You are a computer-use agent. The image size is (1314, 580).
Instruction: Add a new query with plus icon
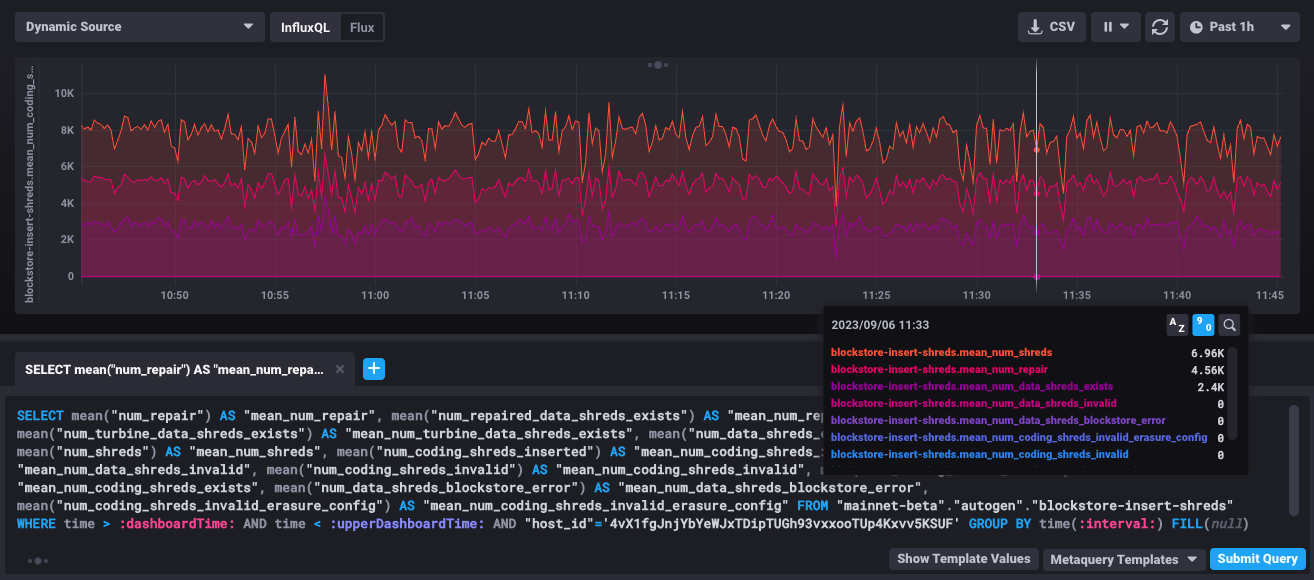[374, 369]
